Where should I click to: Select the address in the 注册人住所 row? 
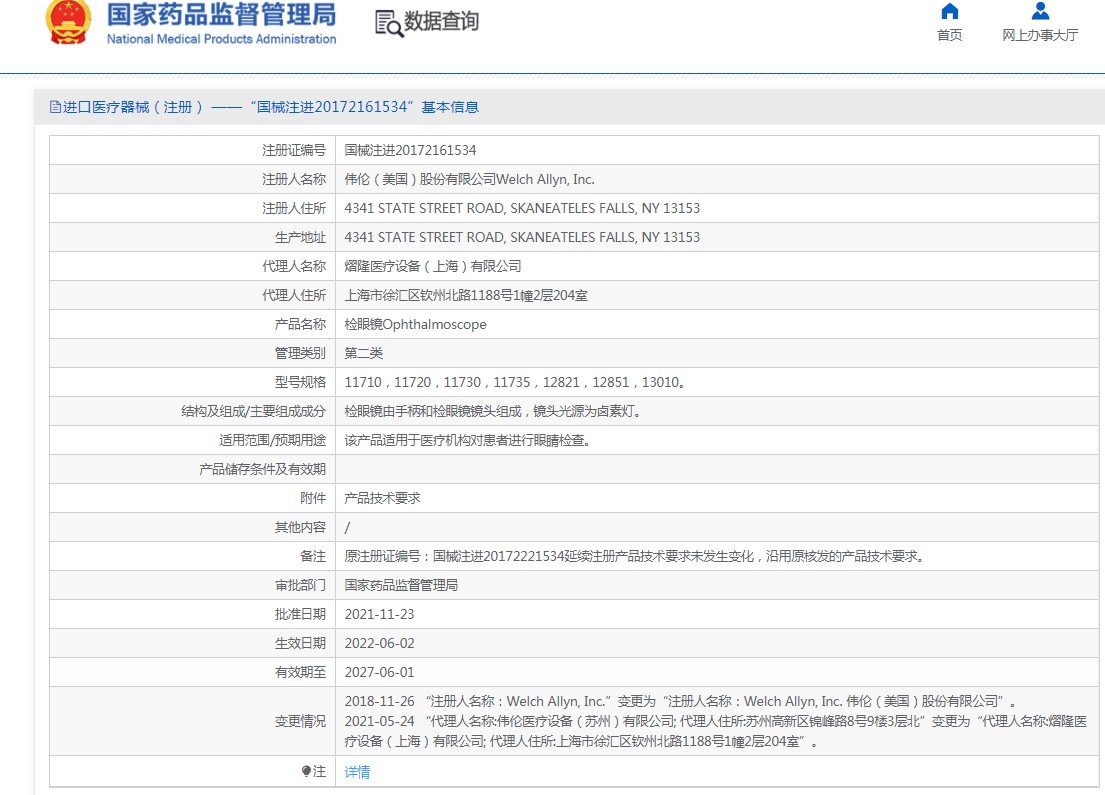tap(522, 208)
